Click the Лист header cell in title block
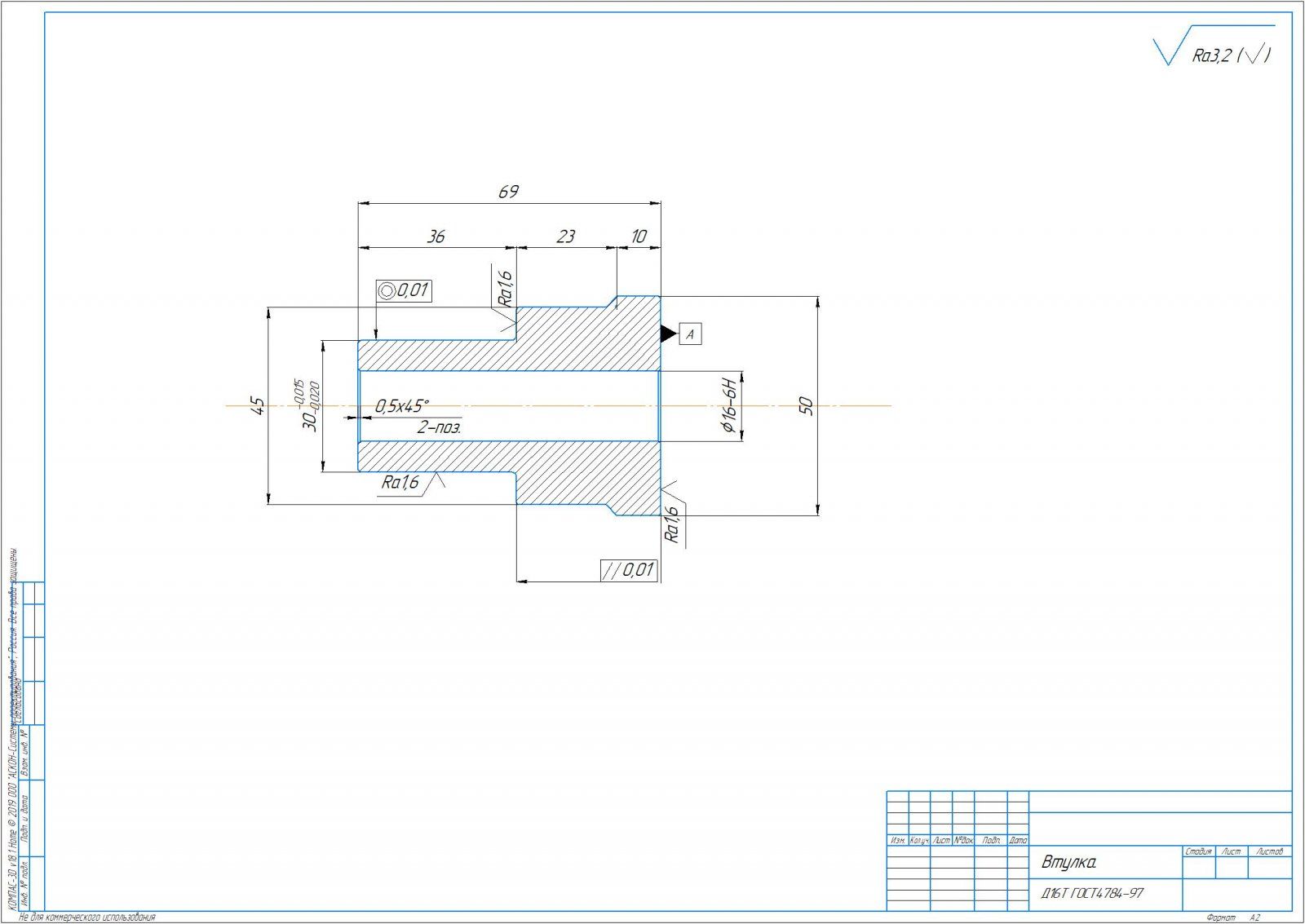The height and width of the screenshot is (924, 1305). click(1231, 851)
